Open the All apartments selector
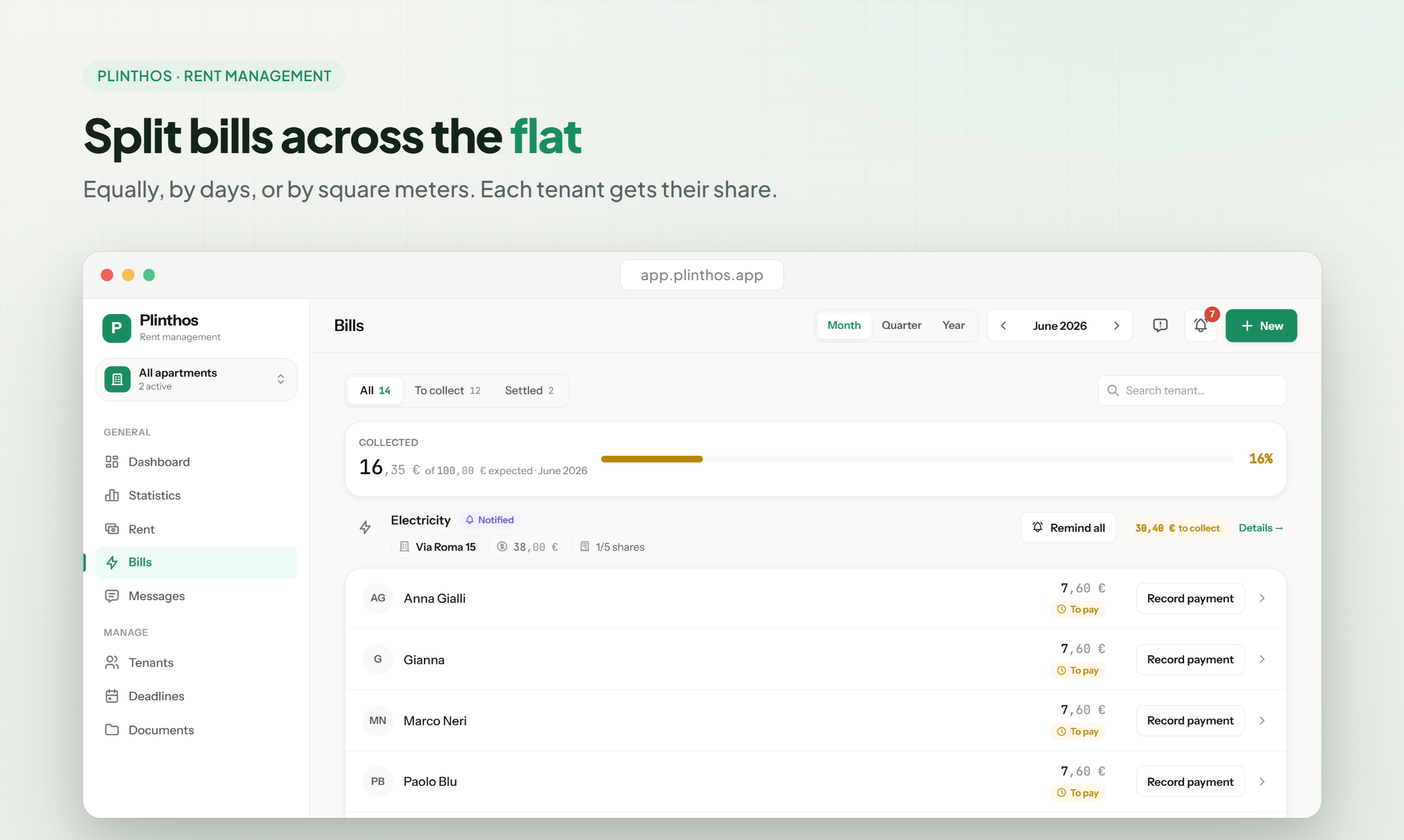 click(196, 379)
